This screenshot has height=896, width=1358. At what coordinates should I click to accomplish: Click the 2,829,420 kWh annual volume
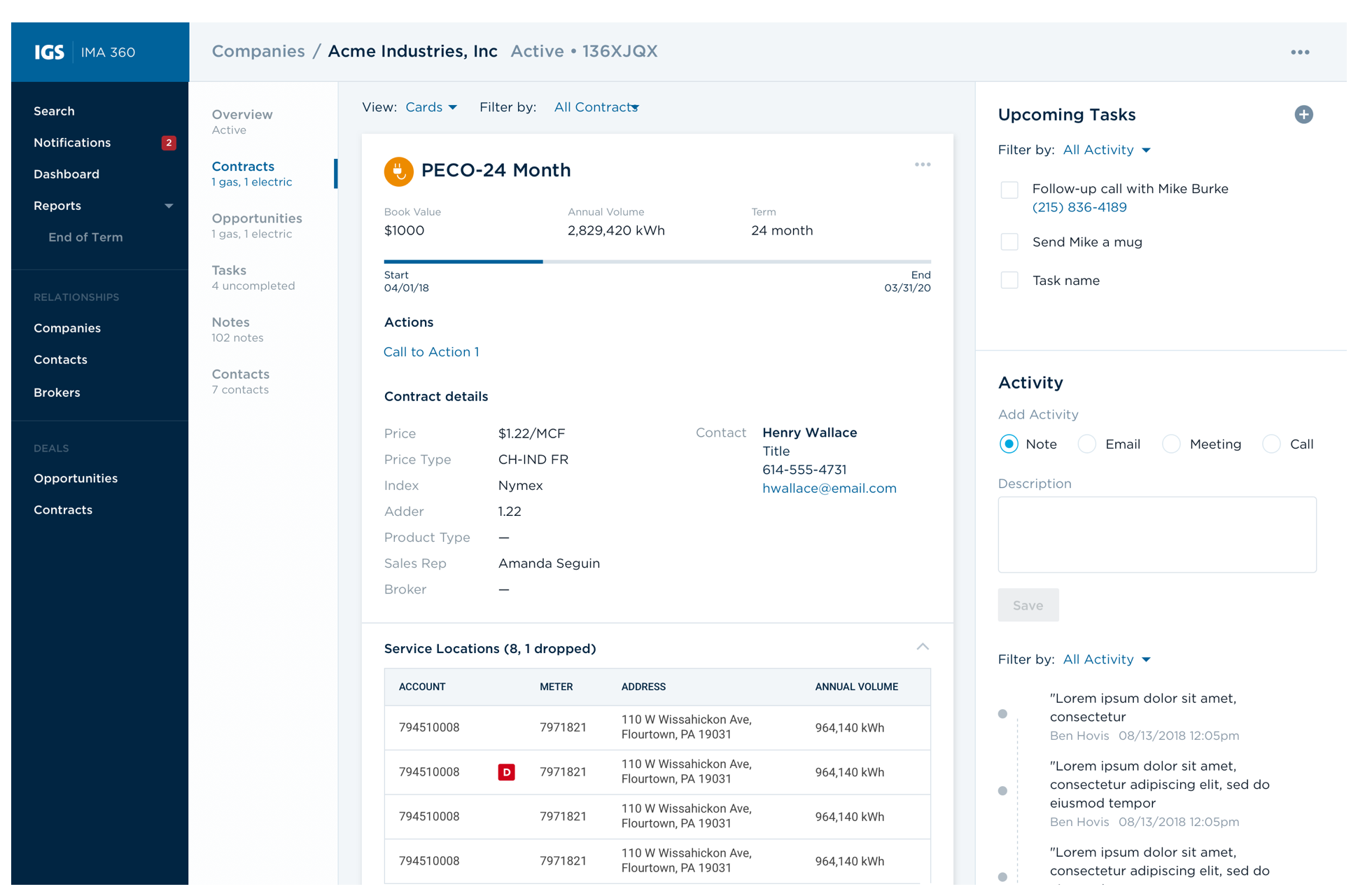(x=616, y=231)
